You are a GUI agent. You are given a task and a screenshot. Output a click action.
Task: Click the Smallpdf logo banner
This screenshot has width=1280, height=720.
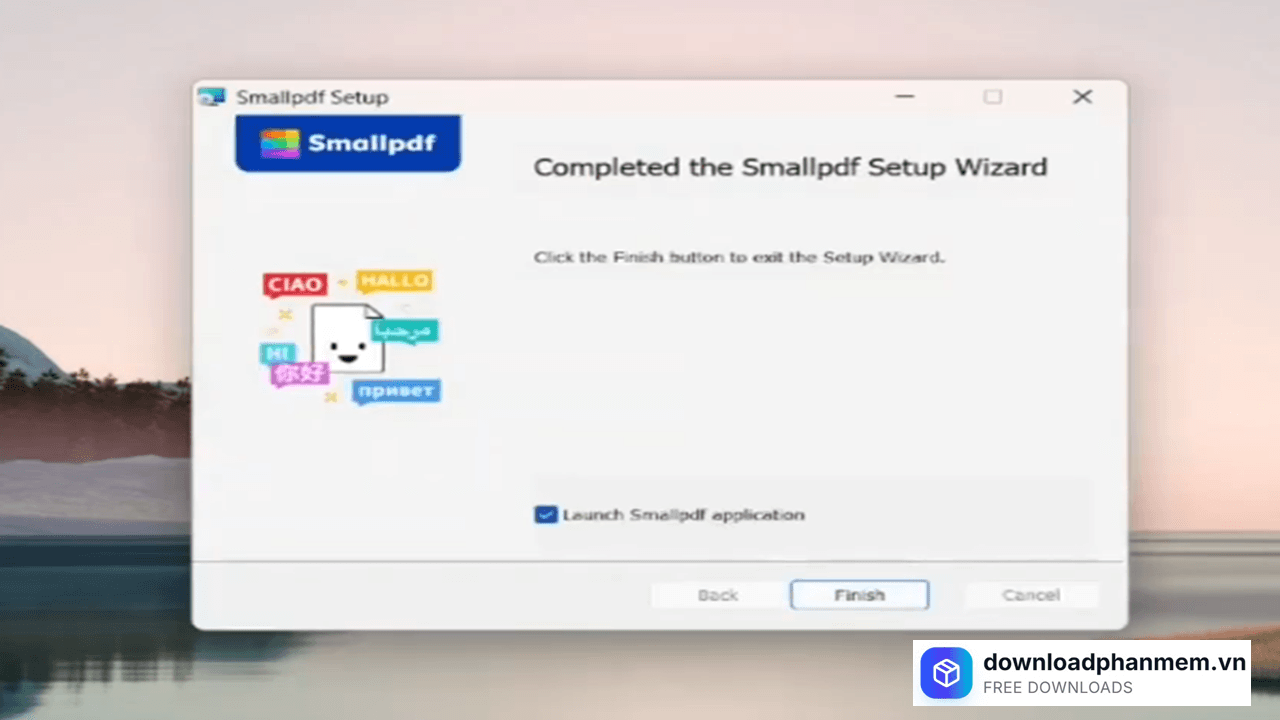pyautogui.click(x=348, y=143)
